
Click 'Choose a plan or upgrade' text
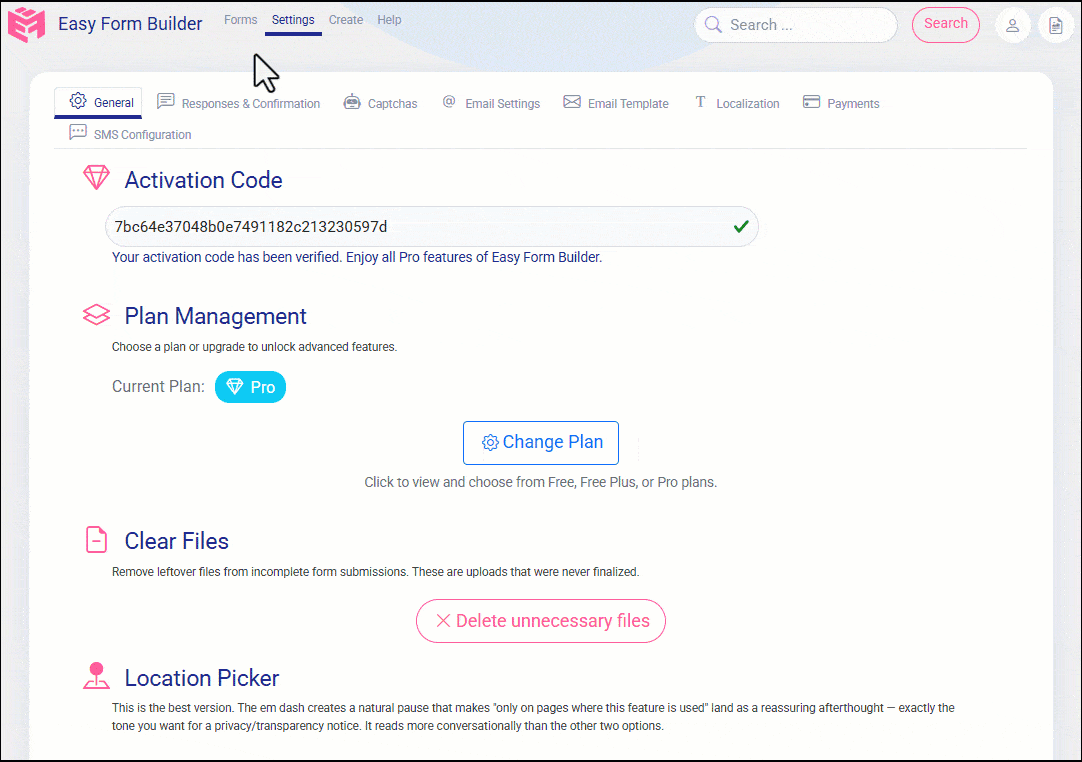(x=254, y=346)
